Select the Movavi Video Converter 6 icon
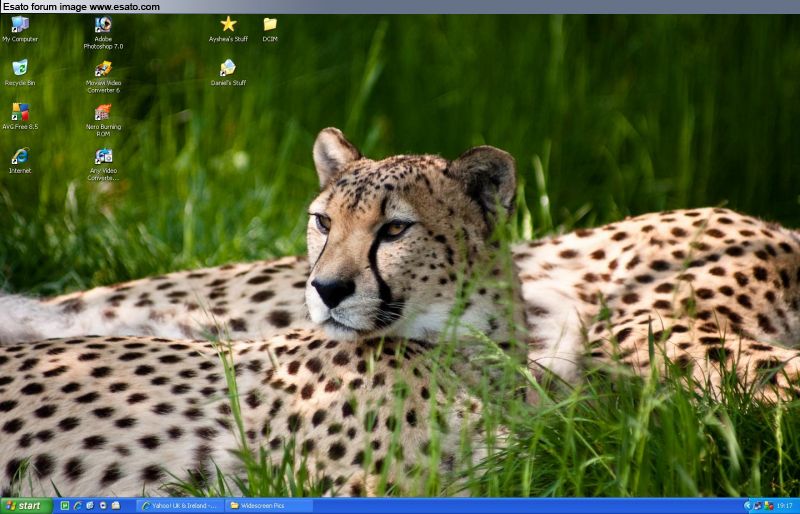The width and height of the screenshot is (800, 514). [x=103, y=77]
